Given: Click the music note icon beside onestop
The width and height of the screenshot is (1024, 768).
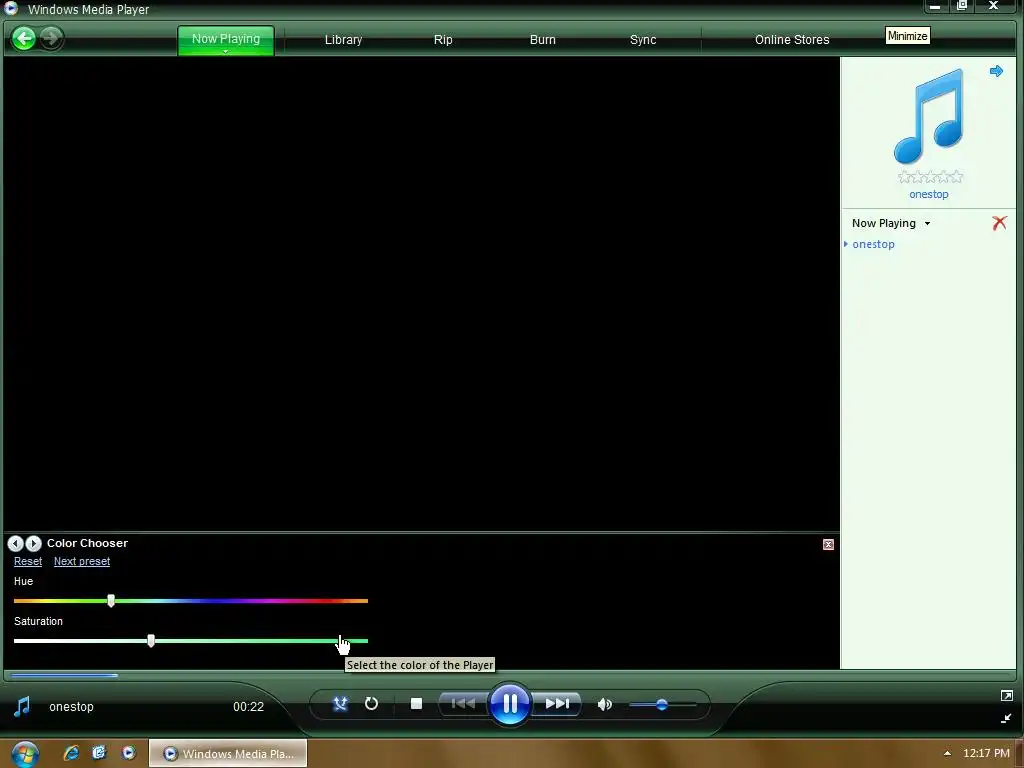Looking at the screenshot, I should [x=22, y=707].
